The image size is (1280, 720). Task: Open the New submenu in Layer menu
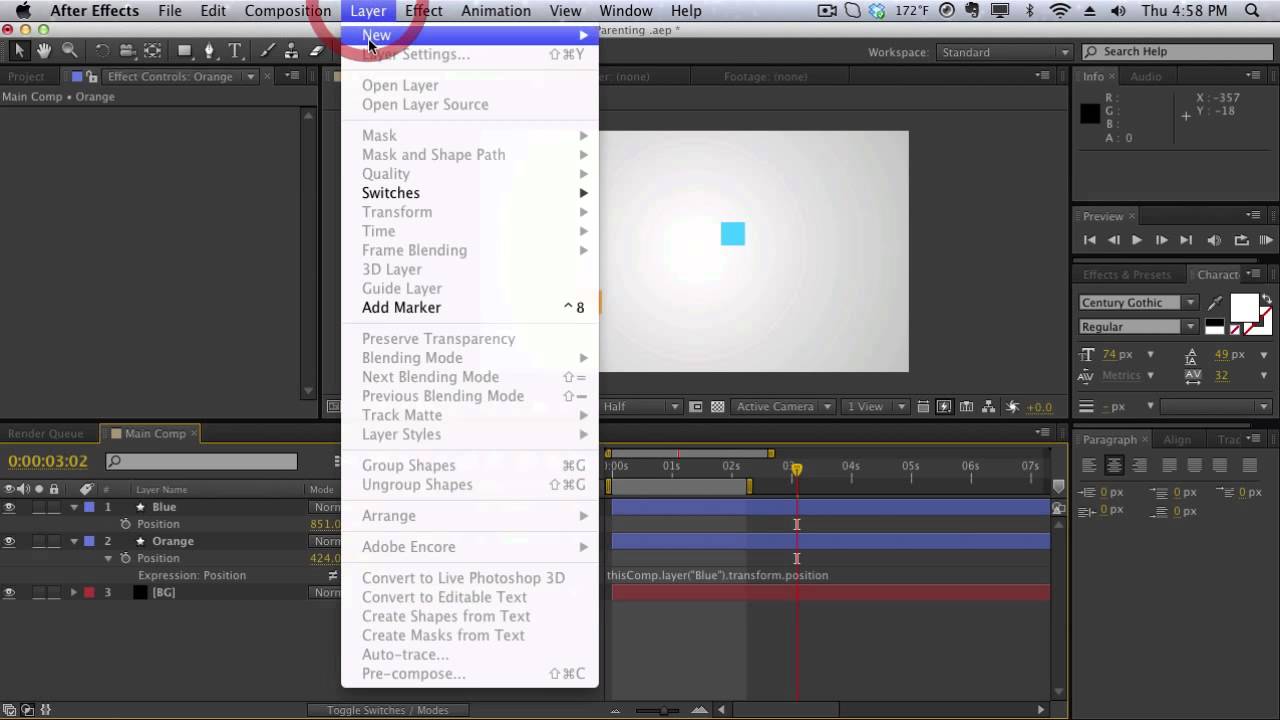tap(470, 35)
